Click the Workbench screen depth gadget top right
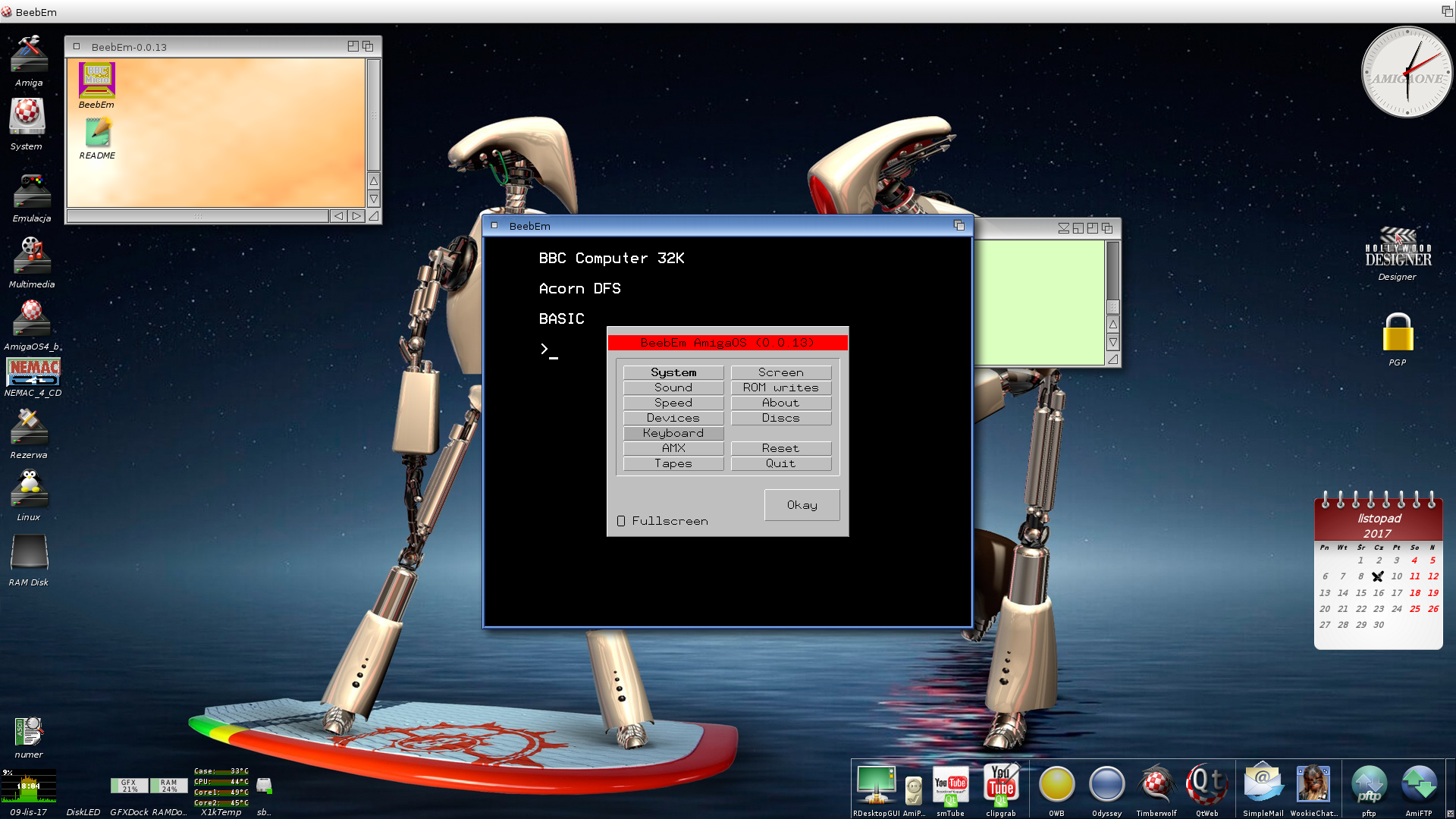Screen dimensions: 1456x819 pos(1447,11)
